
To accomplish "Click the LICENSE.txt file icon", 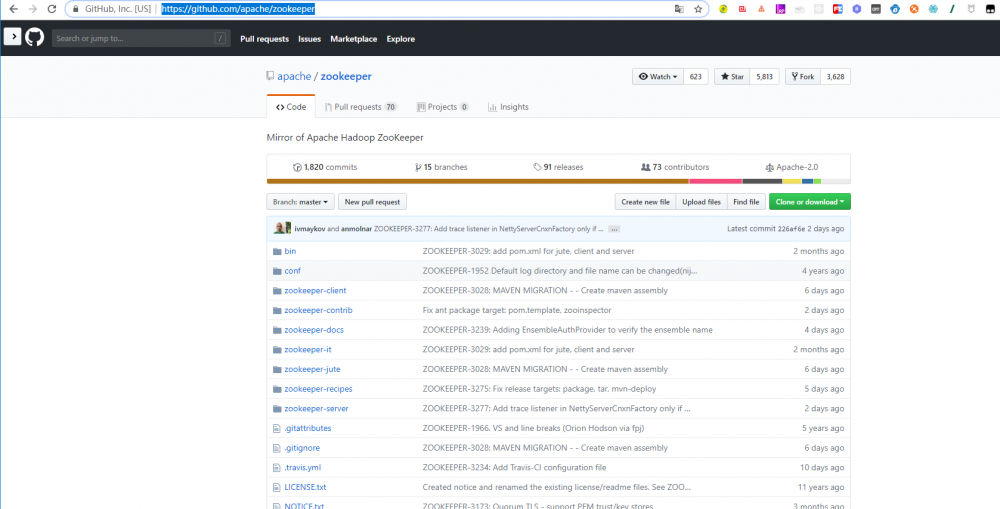I will [x=277, y=487].
